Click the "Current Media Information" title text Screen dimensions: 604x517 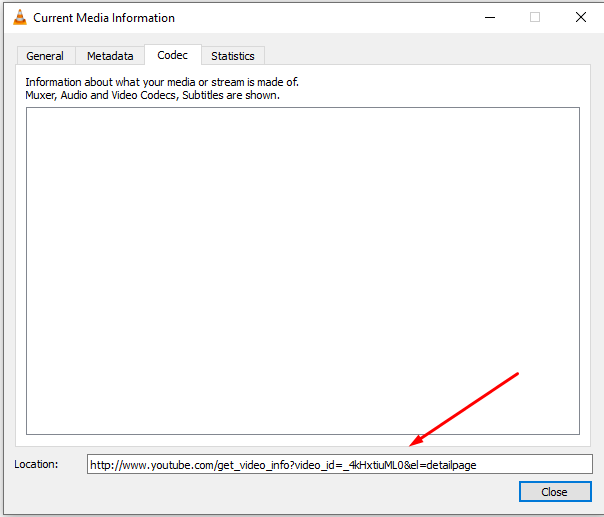click(104, 18)
